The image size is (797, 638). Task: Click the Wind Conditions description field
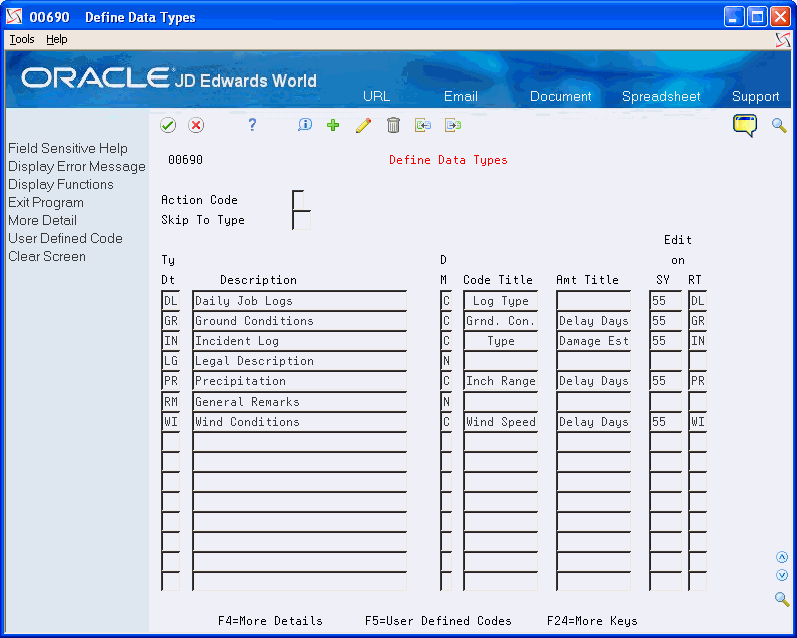click(299, 421)
